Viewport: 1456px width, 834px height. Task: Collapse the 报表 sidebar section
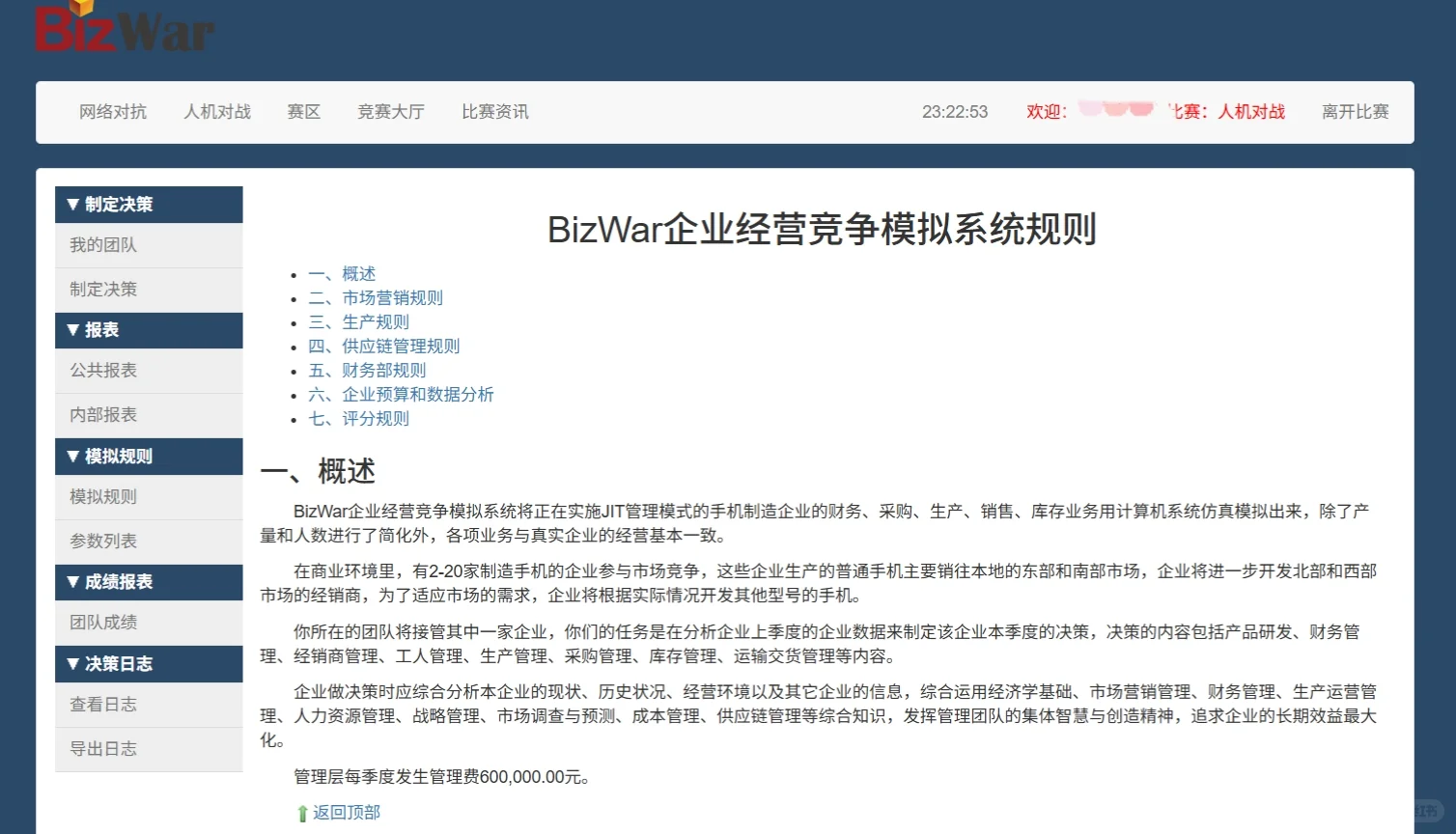(149, 330)
